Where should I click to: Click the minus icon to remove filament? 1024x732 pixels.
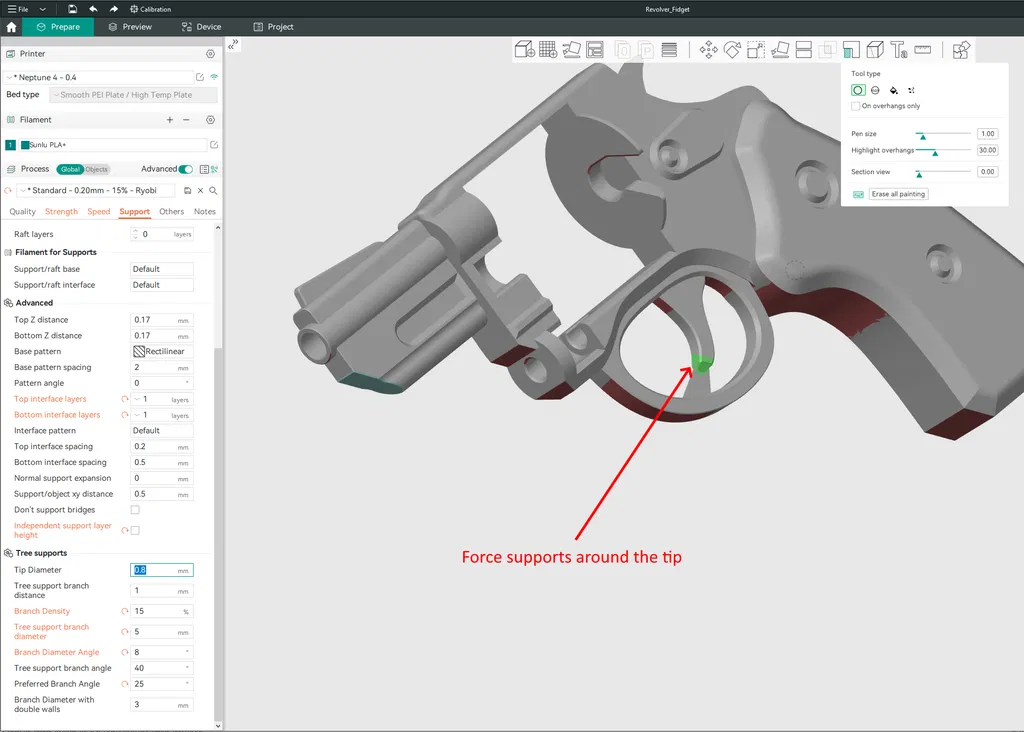point(186,119)
